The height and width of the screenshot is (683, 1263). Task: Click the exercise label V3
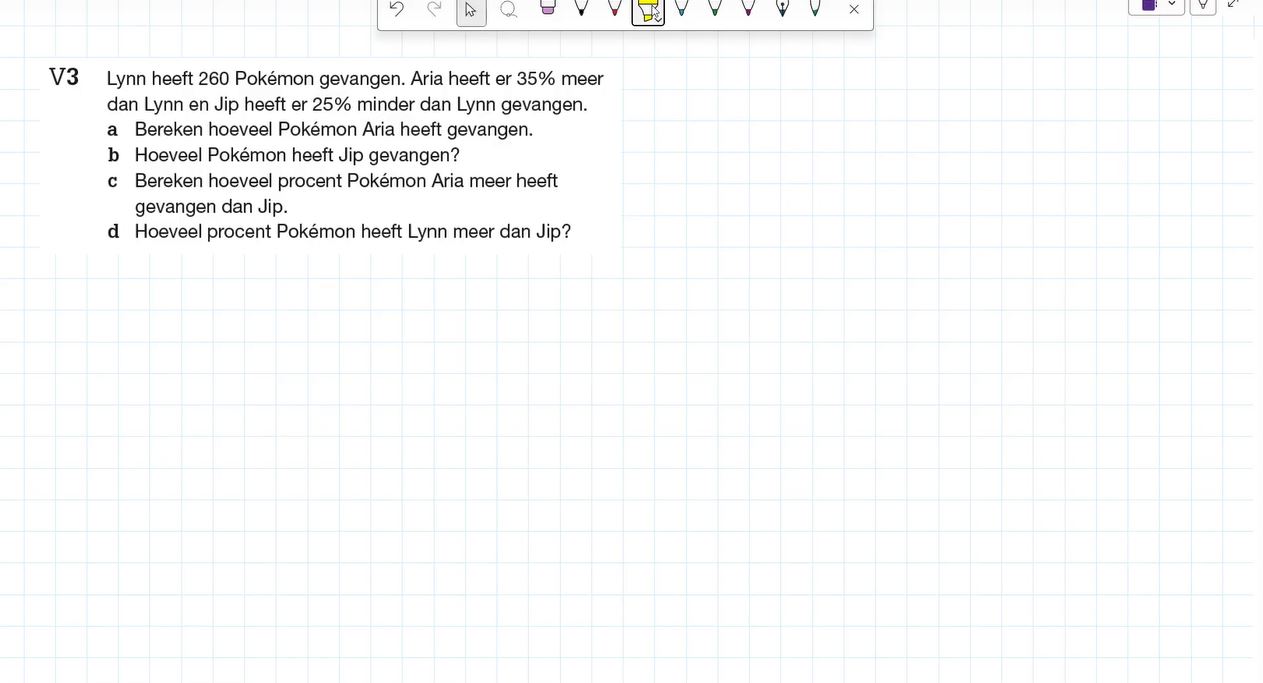pos(64,78)
